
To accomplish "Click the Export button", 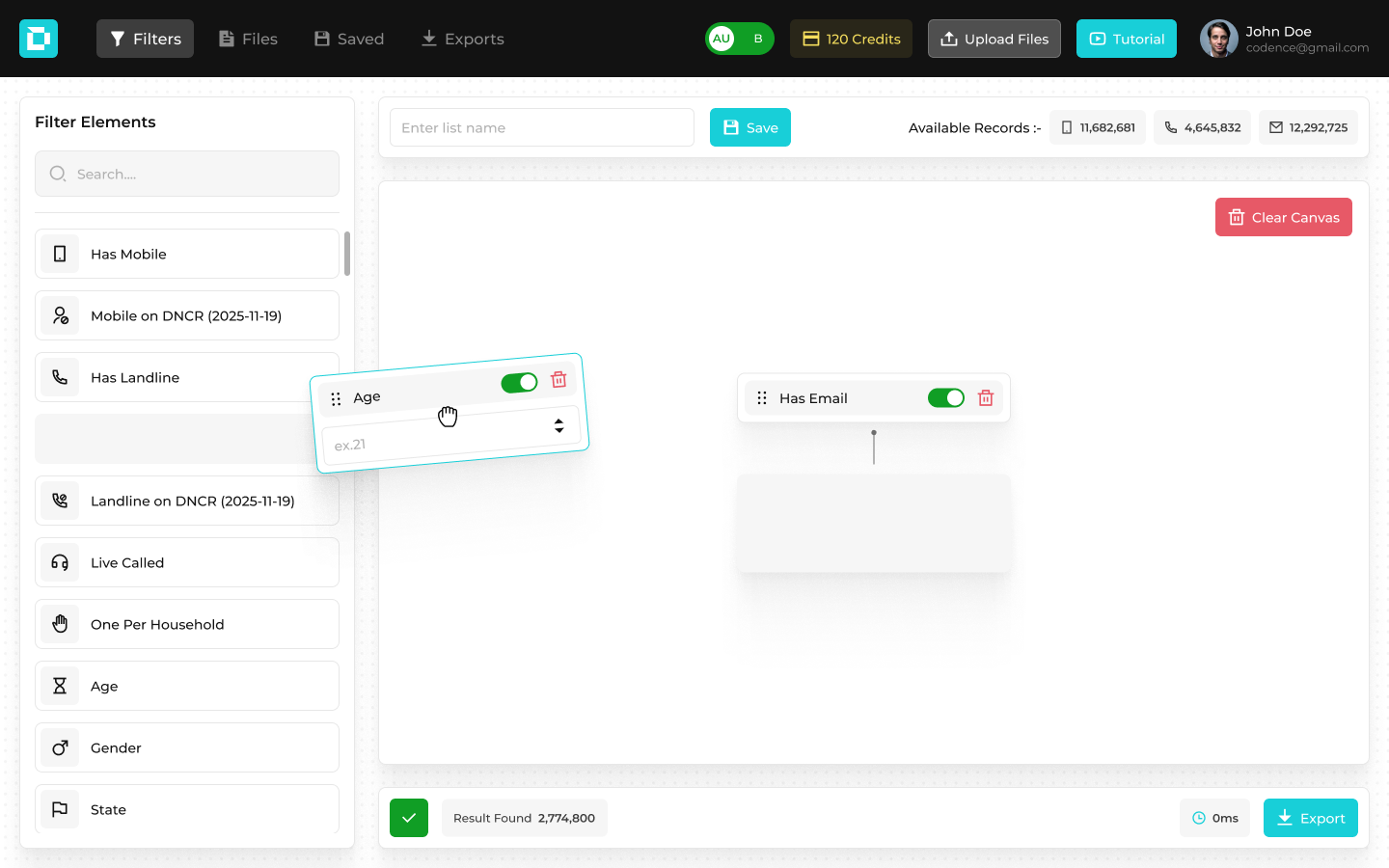I will [1310, 818].
